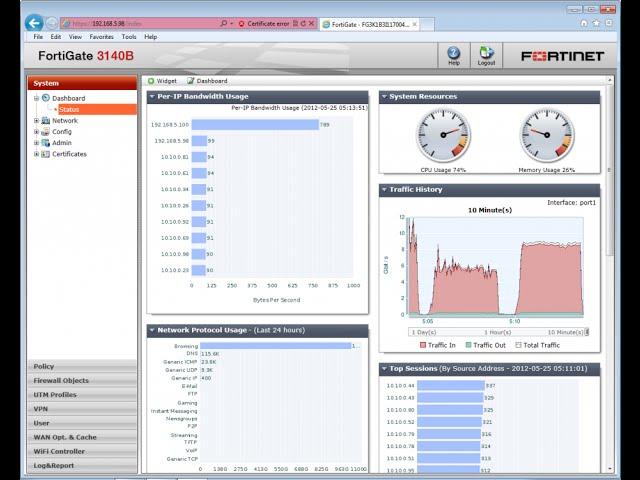
Task: Click the address bar search magnifier icon
Action: click(224, 24)
